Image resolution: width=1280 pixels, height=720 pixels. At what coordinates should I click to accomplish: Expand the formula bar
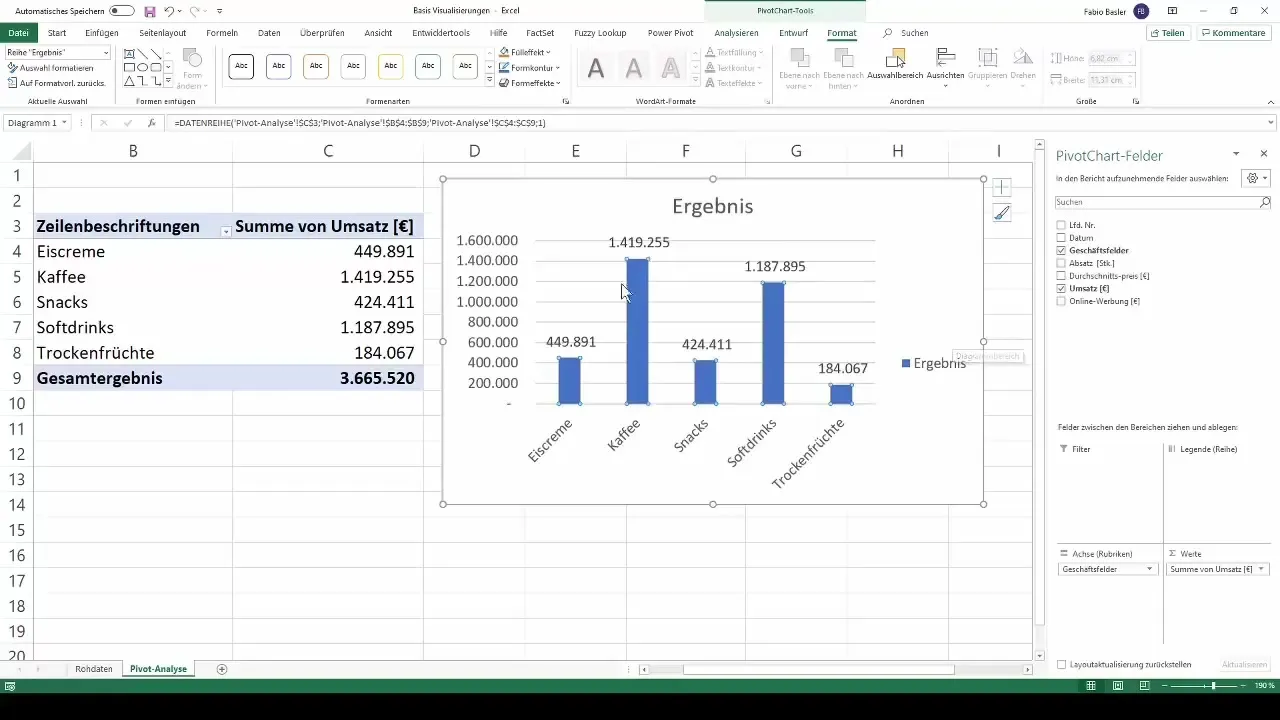pyautogui.click(x=1271, y=123)
